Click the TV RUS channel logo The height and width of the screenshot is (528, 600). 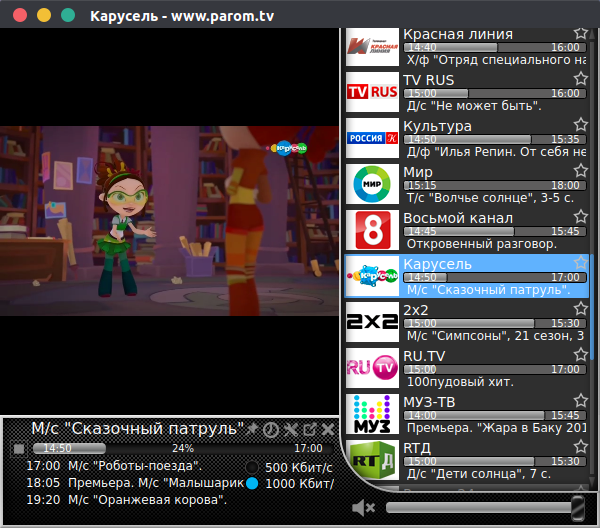(372, 92)
